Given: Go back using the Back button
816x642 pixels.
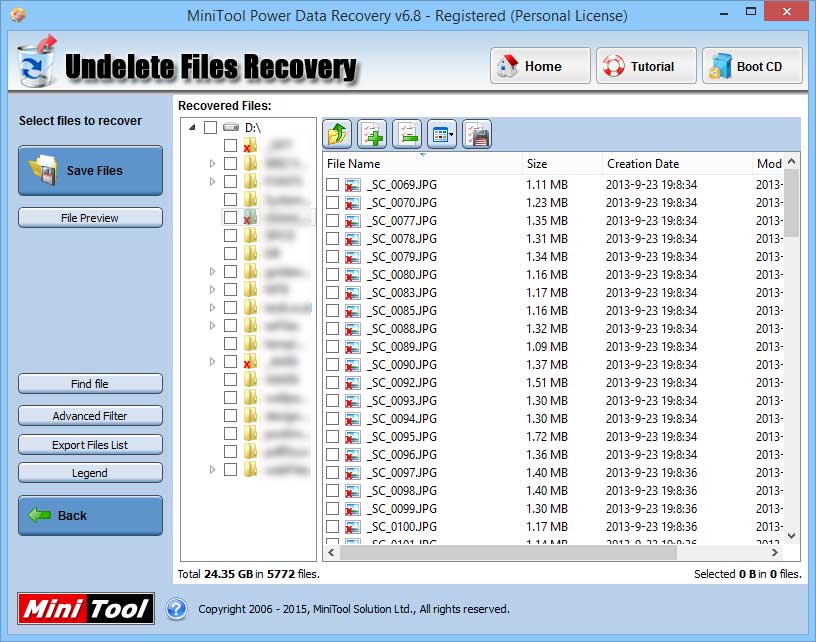Looking at the screenshot, I should (90, 516).
